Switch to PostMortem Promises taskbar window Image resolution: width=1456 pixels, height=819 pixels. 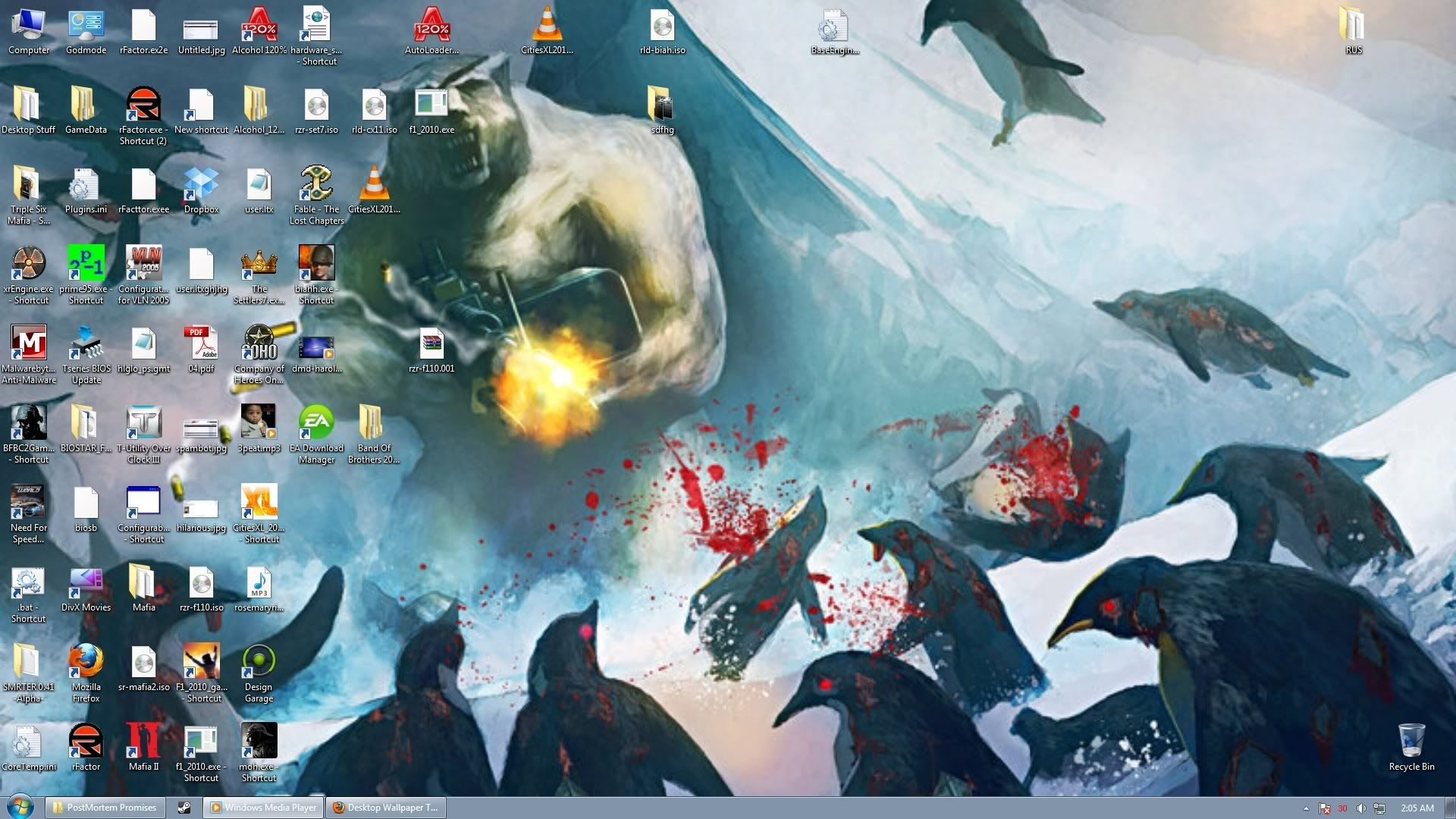[x=105, y=808]
